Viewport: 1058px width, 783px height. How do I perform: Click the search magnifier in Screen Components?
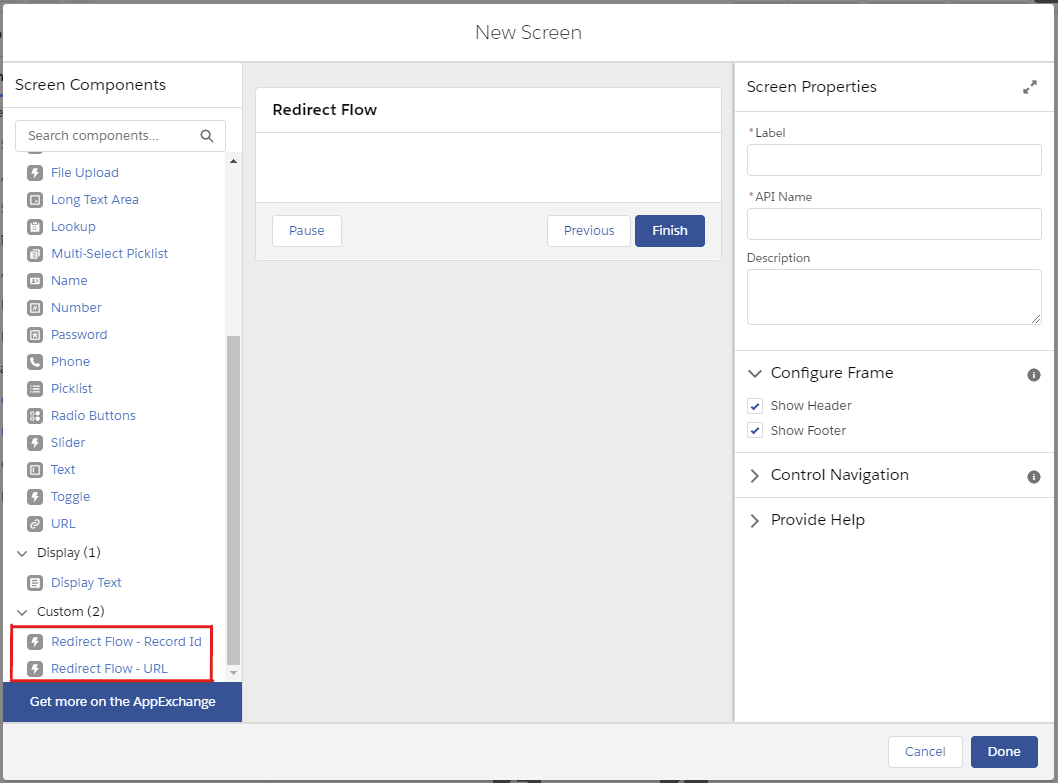(x=207, y=135)
